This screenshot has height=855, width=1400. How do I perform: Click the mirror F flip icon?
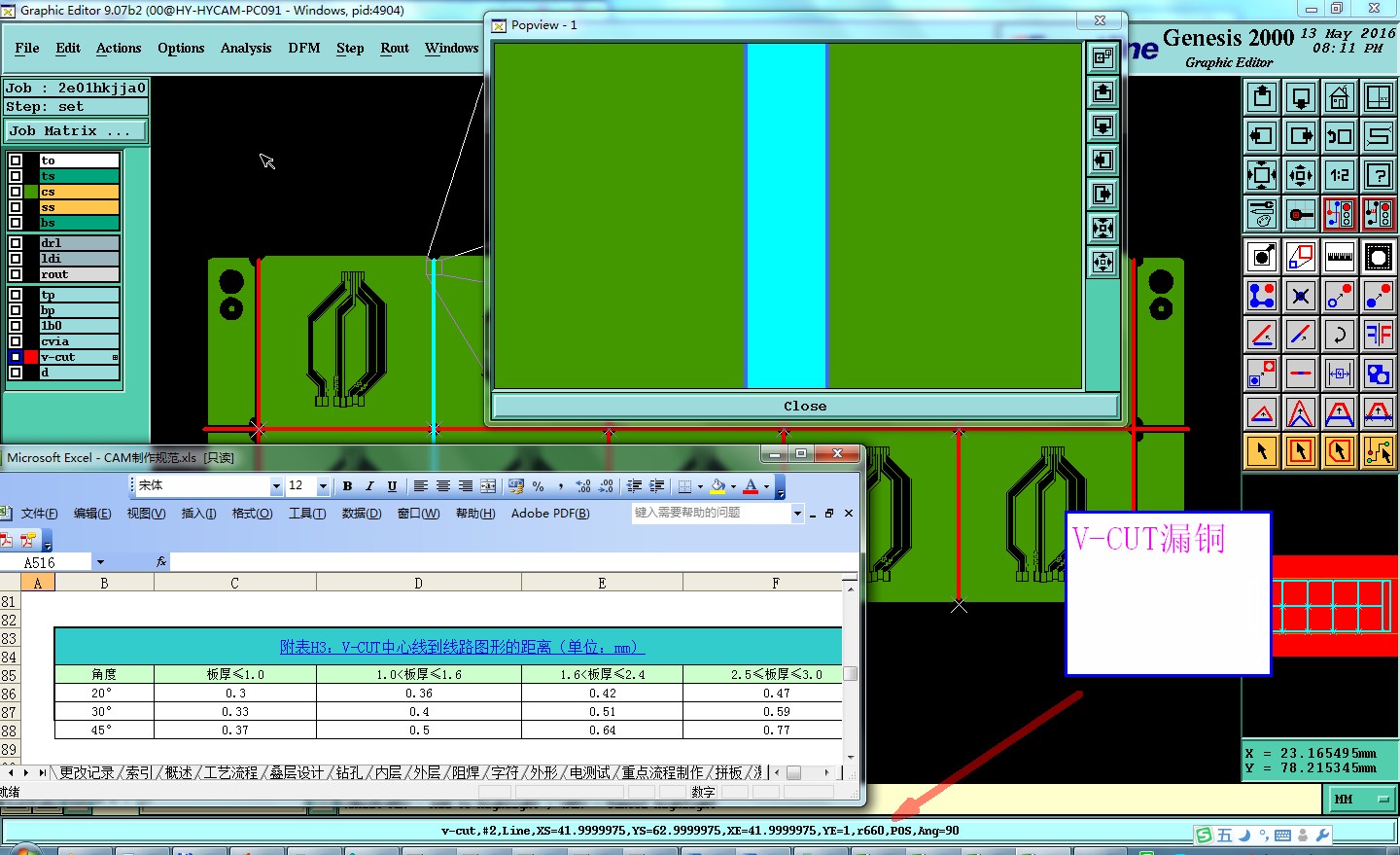pyautogui.click(x=1379, y=335)
